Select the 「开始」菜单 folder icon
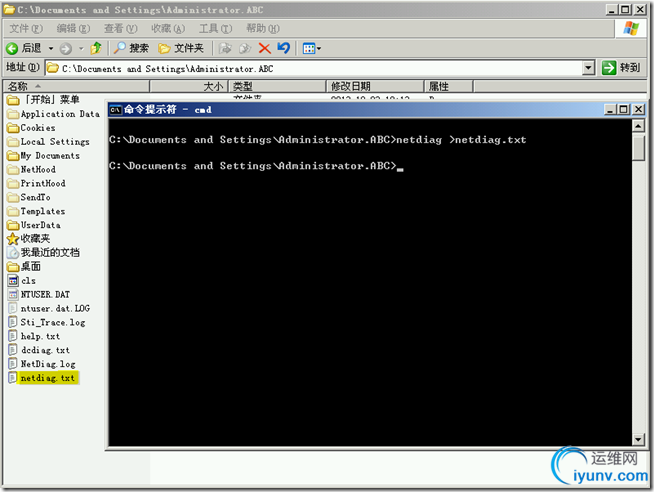This screenshot has width=654, height=492. (13, 100)
